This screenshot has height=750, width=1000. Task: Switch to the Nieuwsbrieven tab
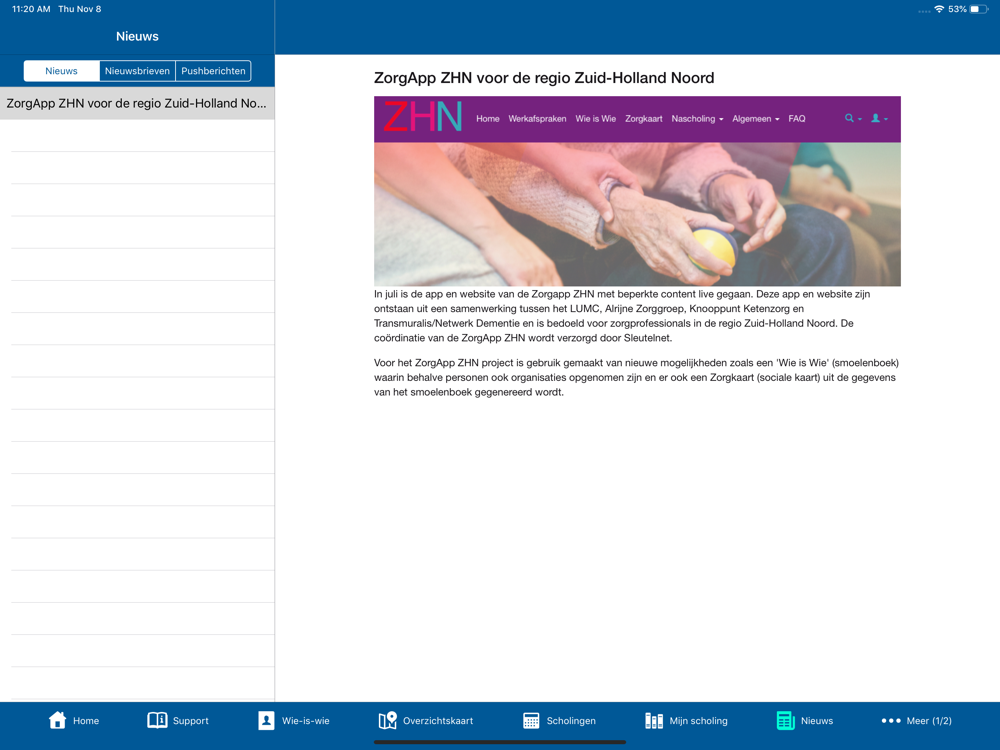tap(137, 71)
